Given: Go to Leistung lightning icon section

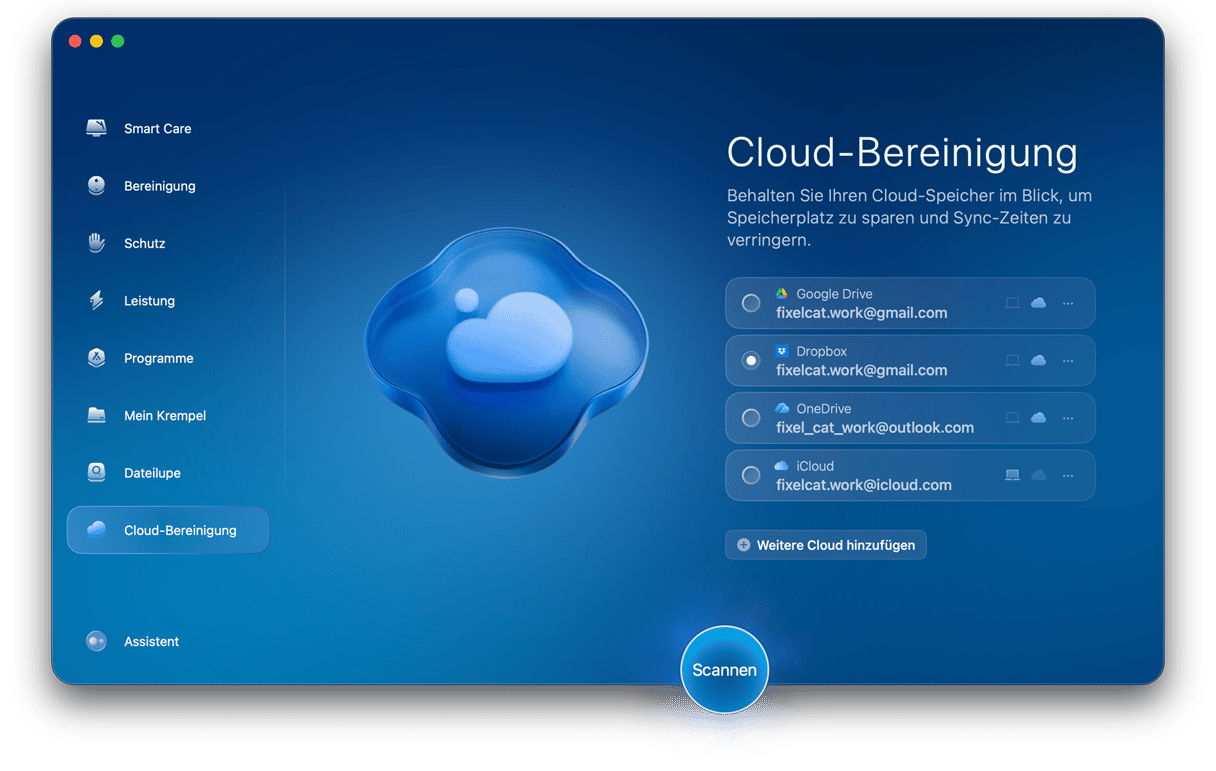Looking at the screenshot, I should click(x=96, y=301).
